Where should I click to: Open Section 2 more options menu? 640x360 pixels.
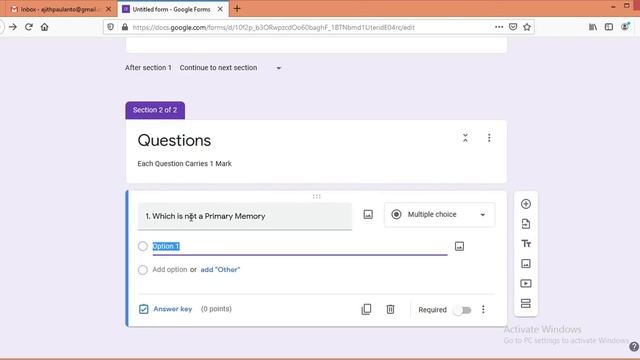[x=489, y=138]
